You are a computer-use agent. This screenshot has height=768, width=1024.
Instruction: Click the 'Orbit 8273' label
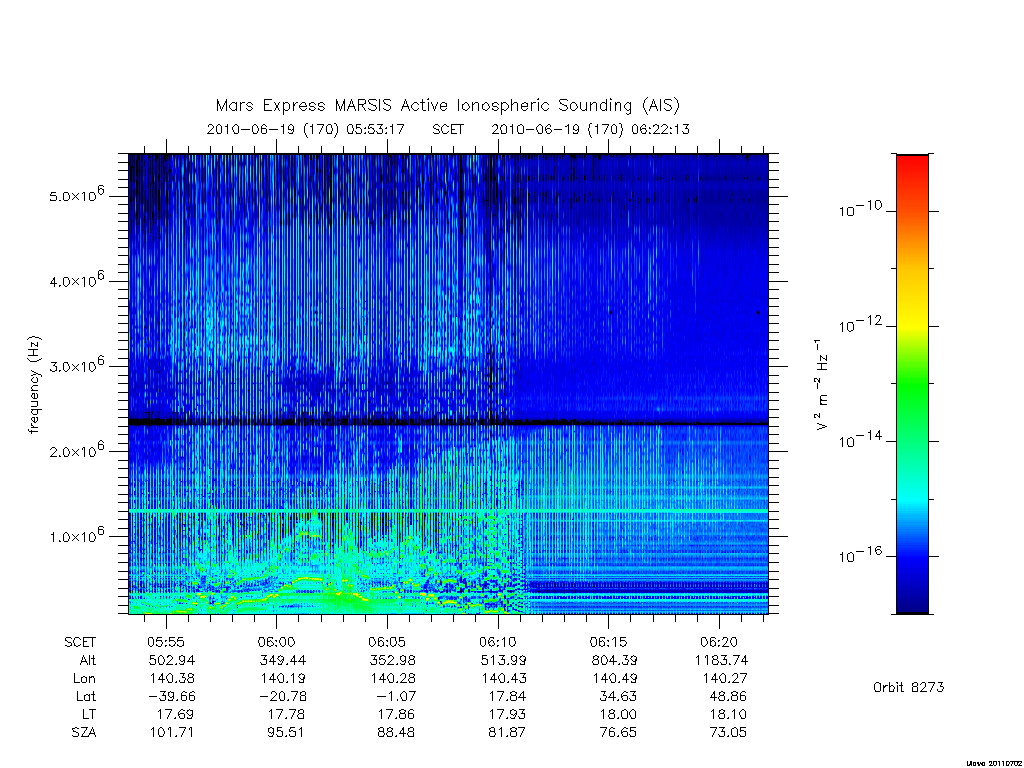pyautogui.click(x=908, y=687)
